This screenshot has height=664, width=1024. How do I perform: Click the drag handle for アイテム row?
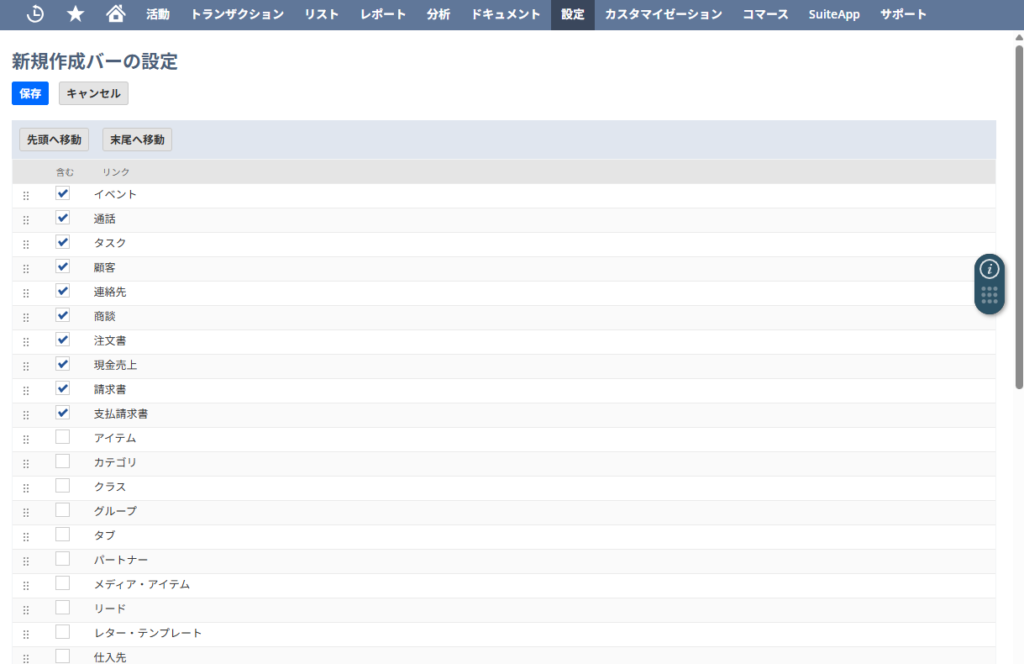(26, 439)
